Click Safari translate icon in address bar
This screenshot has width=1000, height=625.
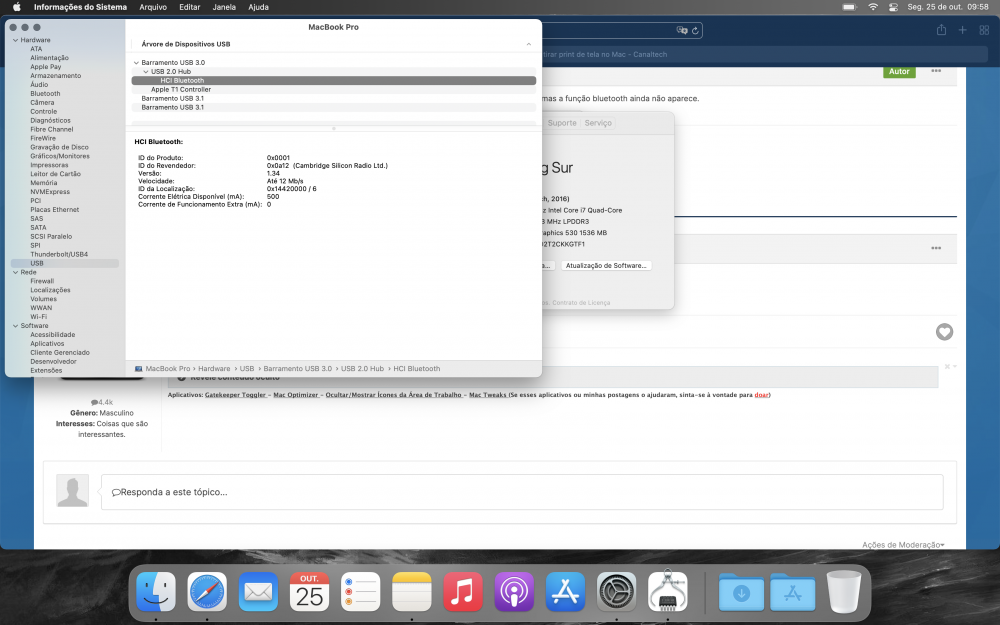682,30
